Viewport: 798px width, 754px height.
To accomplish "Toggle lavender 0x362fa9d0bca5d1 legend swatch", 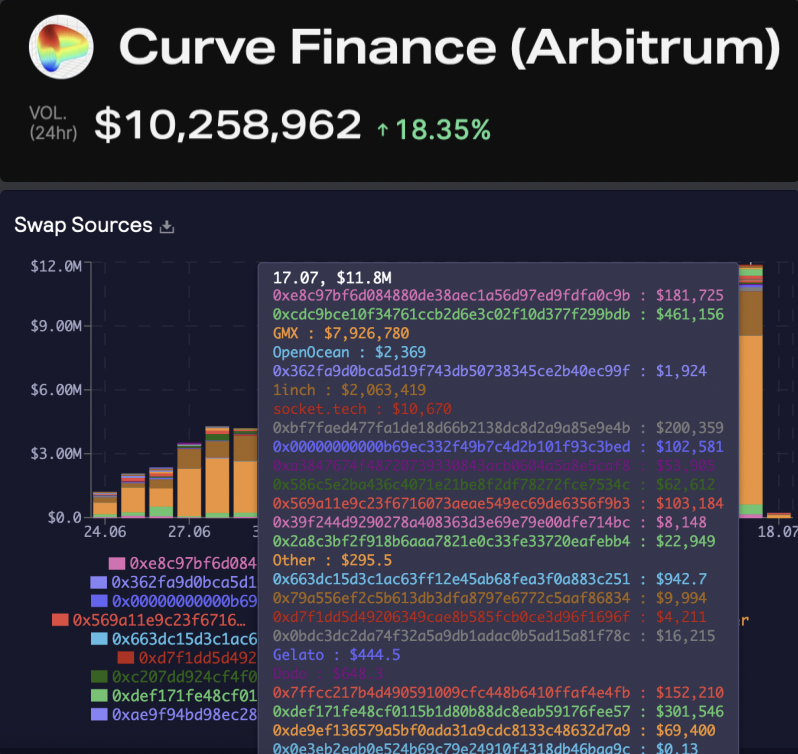I will point(98,582).
